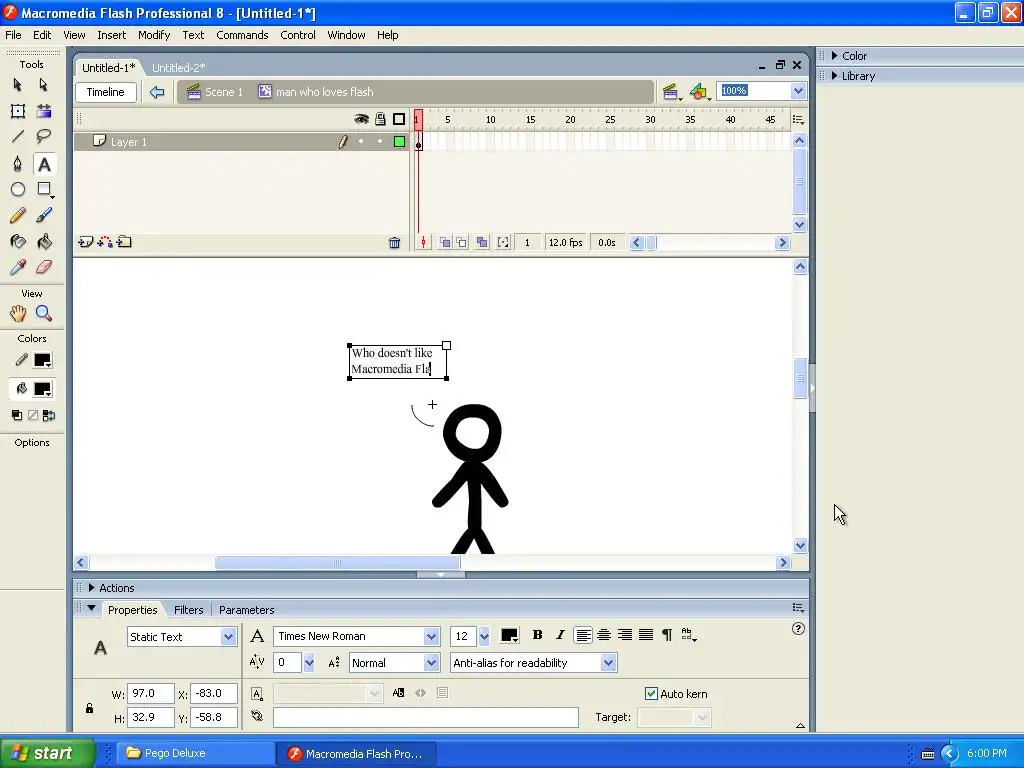This screenshot has width=1024, height=768.
Task: Open the letter spacing dropdown arrow
Action: [309, 663]
